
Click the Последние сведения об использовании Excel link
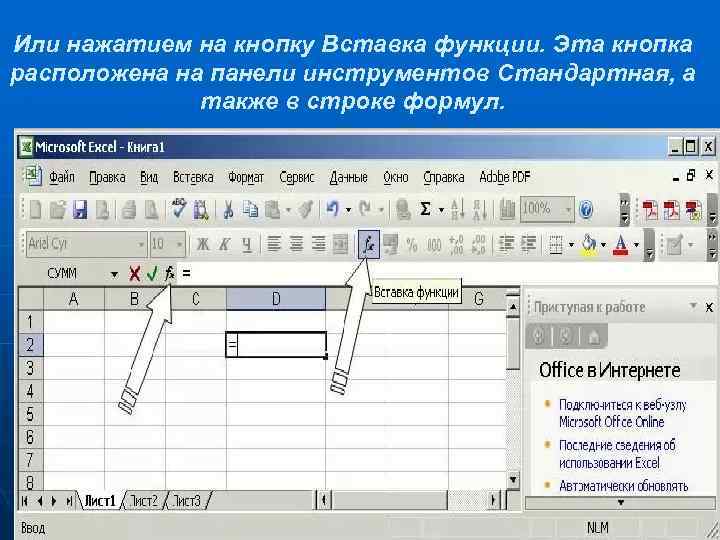pos(617,454)
